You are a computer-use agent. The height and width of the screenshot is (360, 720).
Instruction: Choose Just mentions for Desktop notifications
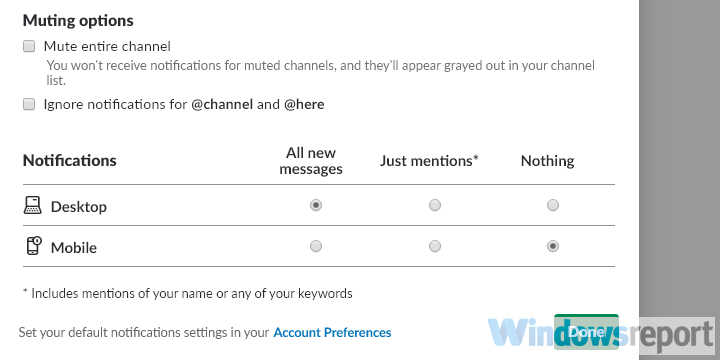coord(434,205)
